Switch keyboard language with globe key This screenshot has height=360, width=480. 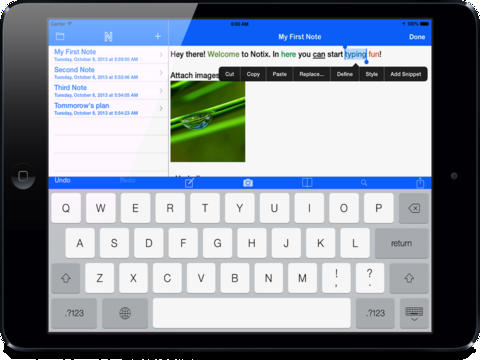(125, 313)
